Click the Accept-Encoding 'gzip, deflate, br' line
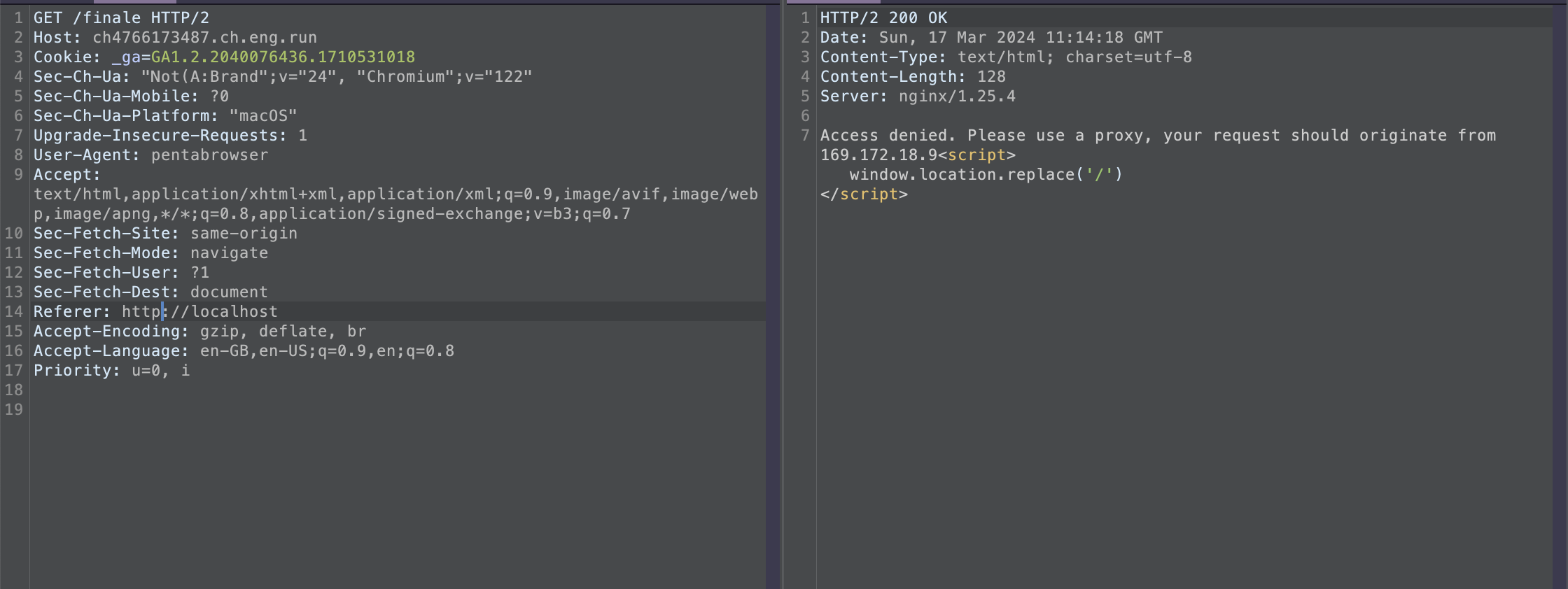 (199, 331)
